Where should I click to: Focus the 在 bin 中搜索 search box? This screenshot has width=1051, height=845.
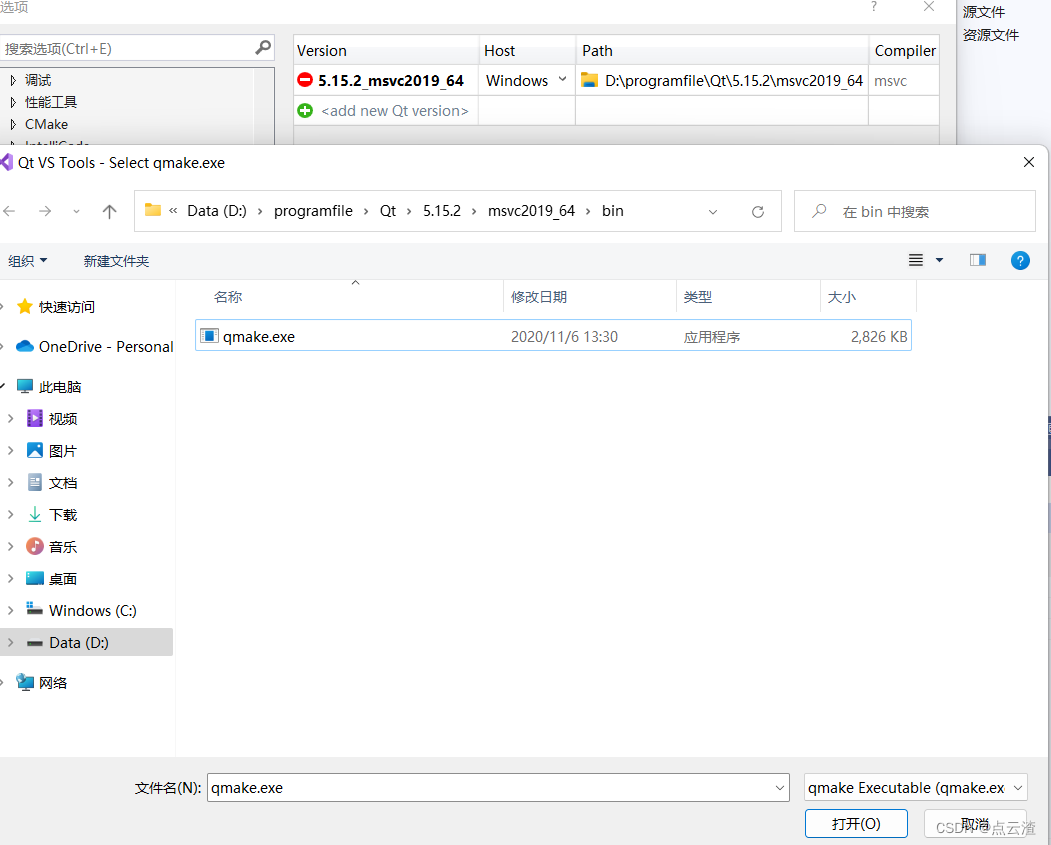coord(915,212)
